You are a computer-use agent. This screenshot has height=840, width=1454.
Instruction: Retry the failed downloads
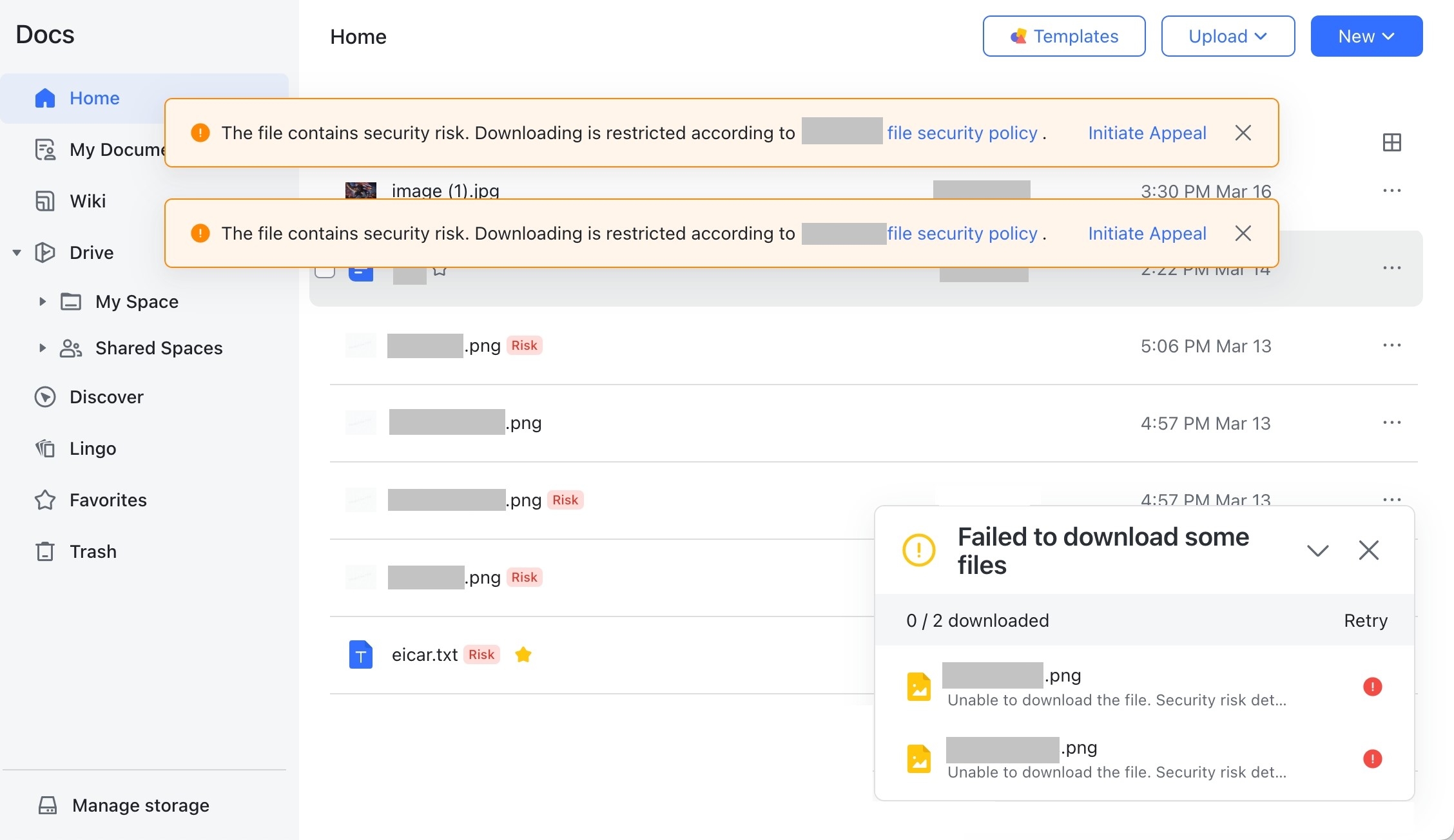tap(1366, 620)
